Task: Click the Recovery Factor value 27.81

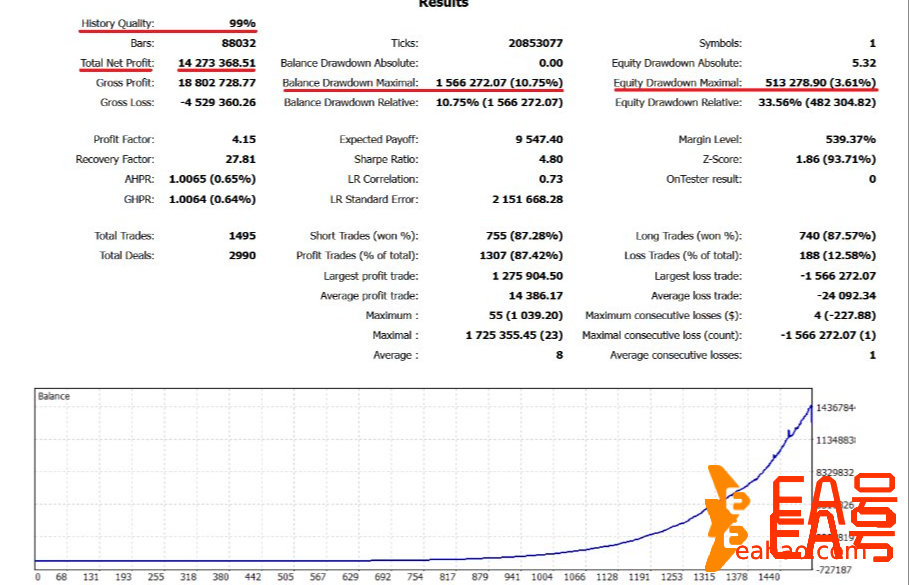Action: point(241,160)
